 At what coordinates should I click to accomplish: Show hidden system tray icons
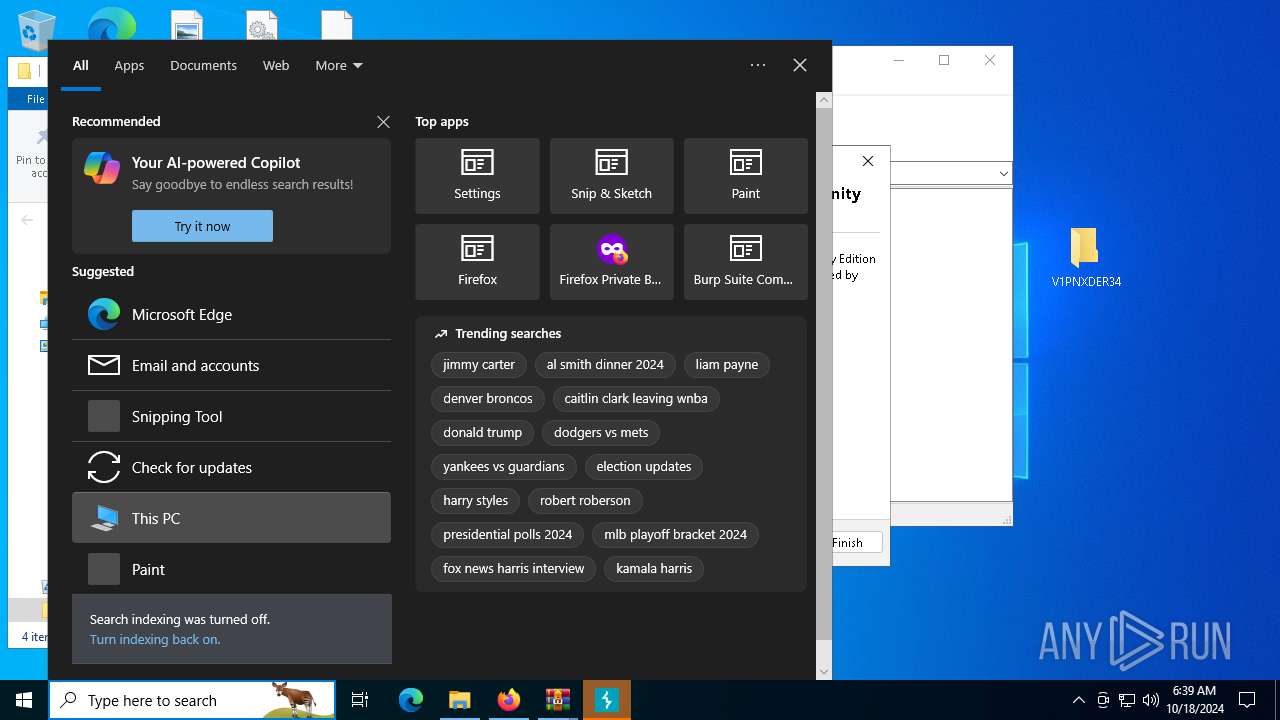click(x=1078, y=700)
